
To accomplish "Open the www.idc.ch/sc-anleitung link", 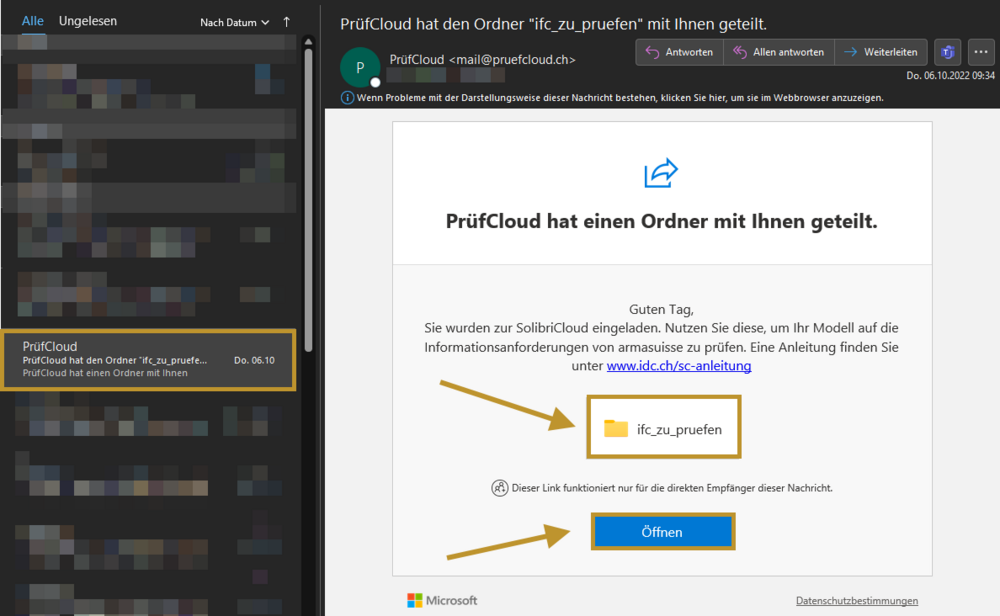I will pyautogui.click(x=679, y=366).
